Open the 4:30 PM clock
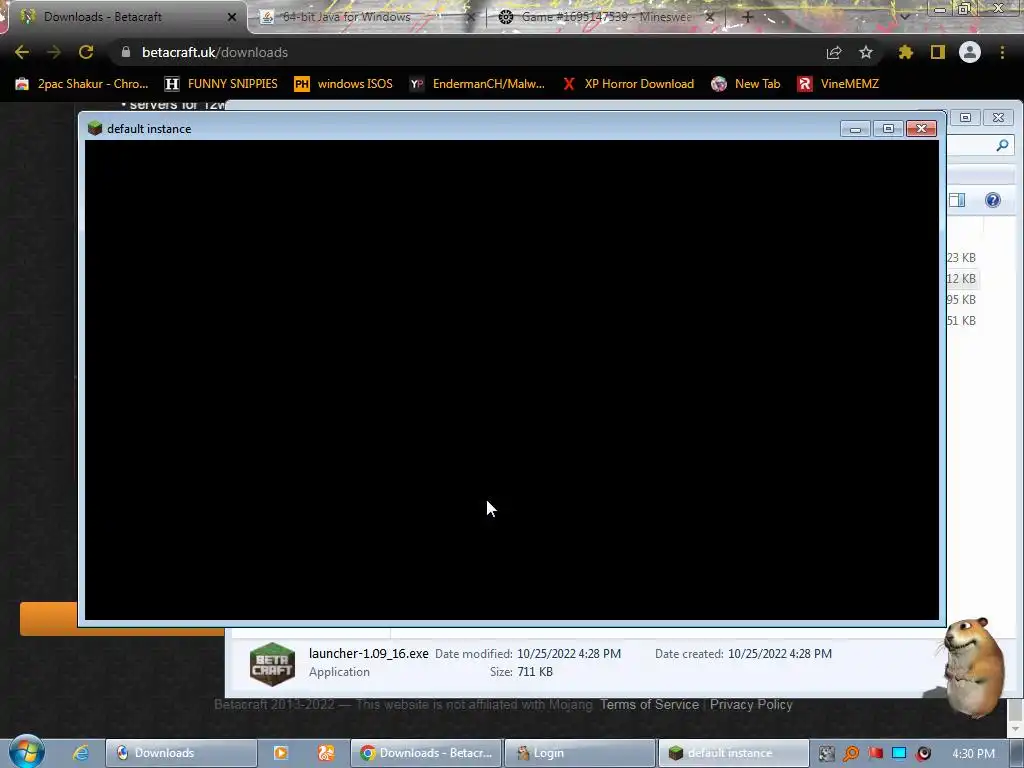Screen dimensions: 1024x768 coord(974,754)
